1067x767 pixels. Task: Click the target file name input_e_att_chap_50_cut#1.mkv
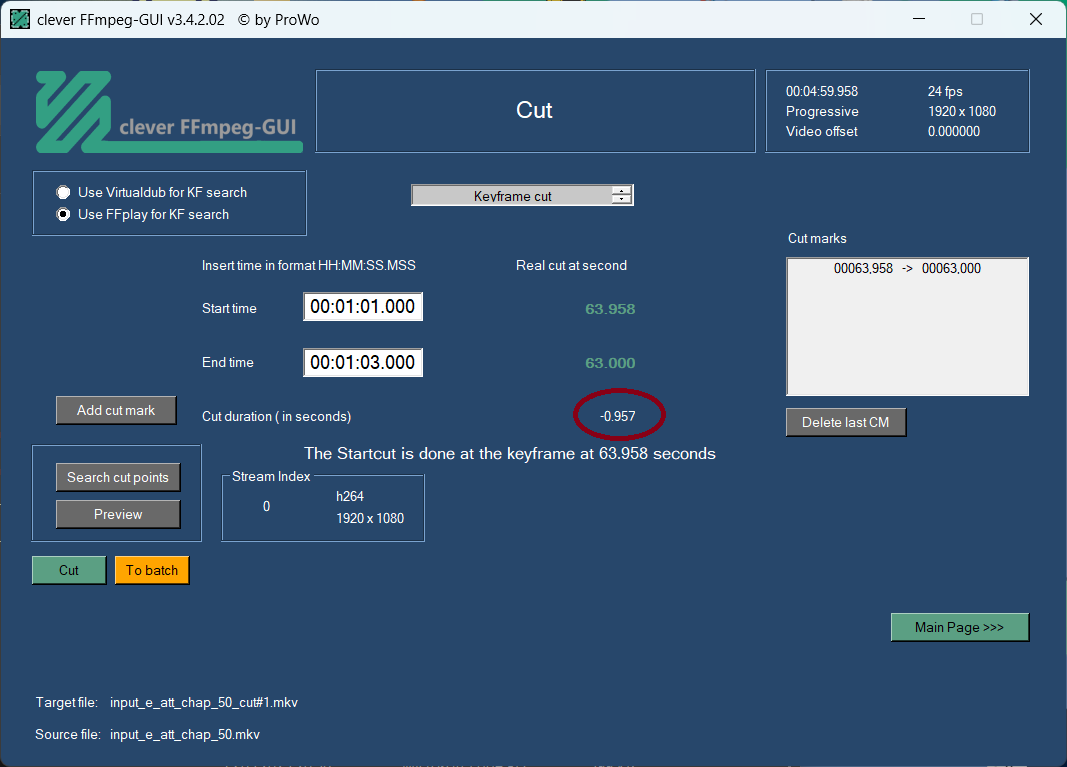[x=203, y=702]
